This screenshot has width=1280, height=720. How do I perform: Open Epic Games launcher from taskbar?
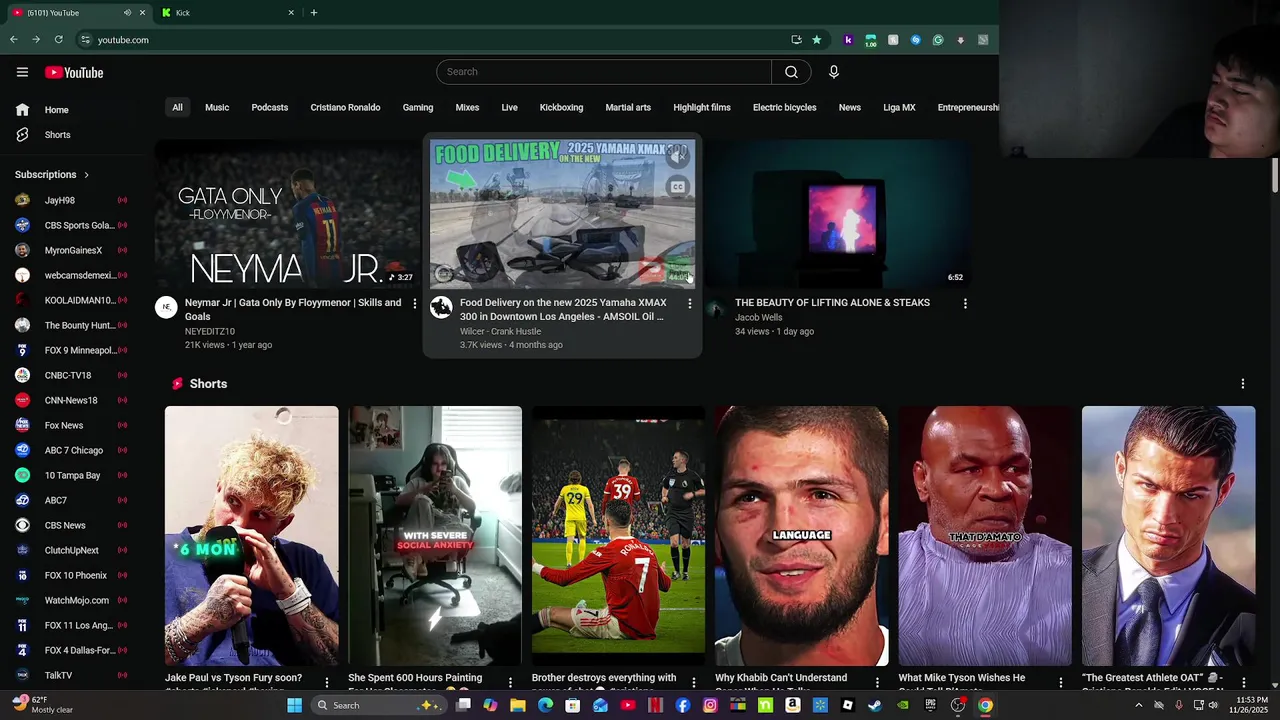click(x=930, y=705)
